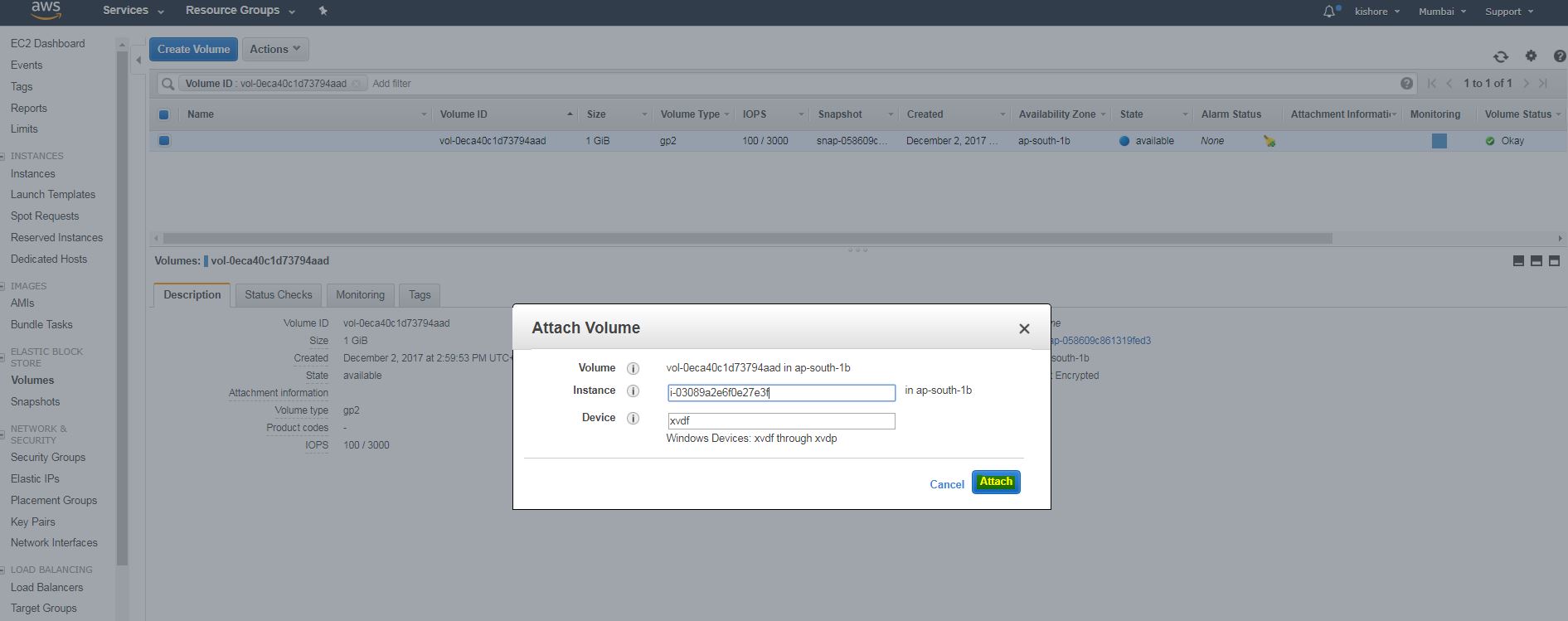
Task: Toggle checkbox for vol-0eca40c1d73794aad row
Action: 164,141
